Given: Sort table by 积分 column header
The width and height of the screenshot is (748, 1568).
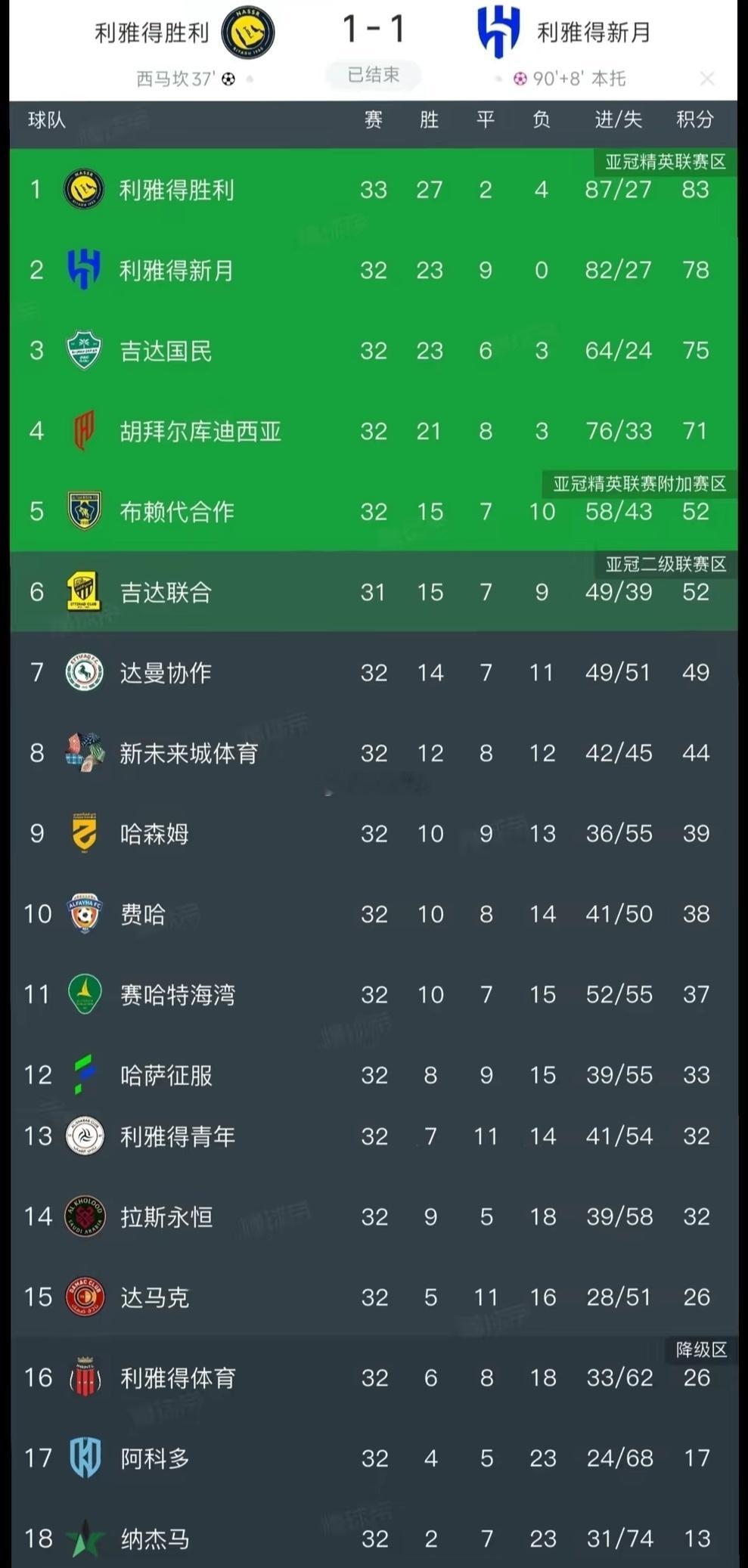Looking at the screenshot, I should [694, 119].
